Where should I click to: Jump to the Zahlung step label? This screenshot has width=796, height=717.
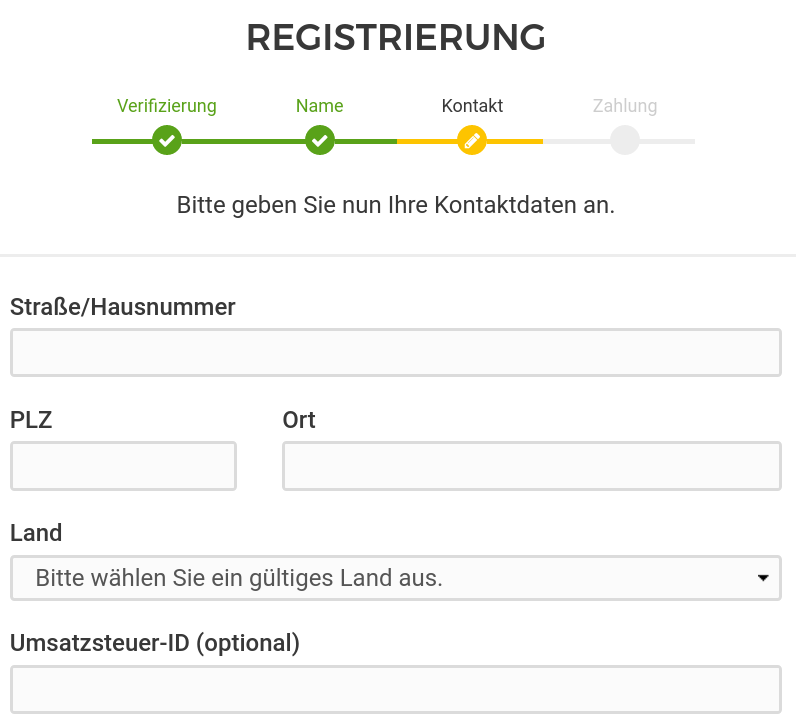click(x=625, y=106)
